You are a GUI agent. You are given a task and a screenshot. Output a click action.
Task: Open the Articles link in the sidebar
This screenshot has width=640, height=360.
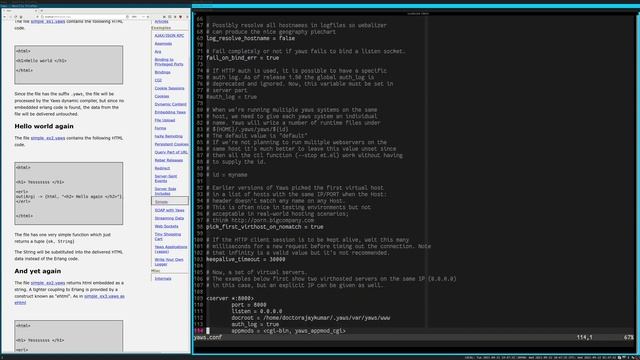tap(161, 21)
